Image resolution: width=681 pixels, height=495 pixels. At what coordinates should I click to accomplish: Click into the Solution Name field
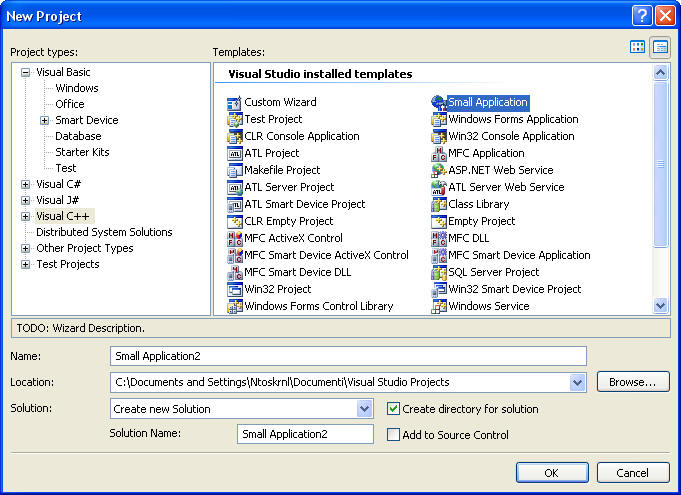point(305,434)
